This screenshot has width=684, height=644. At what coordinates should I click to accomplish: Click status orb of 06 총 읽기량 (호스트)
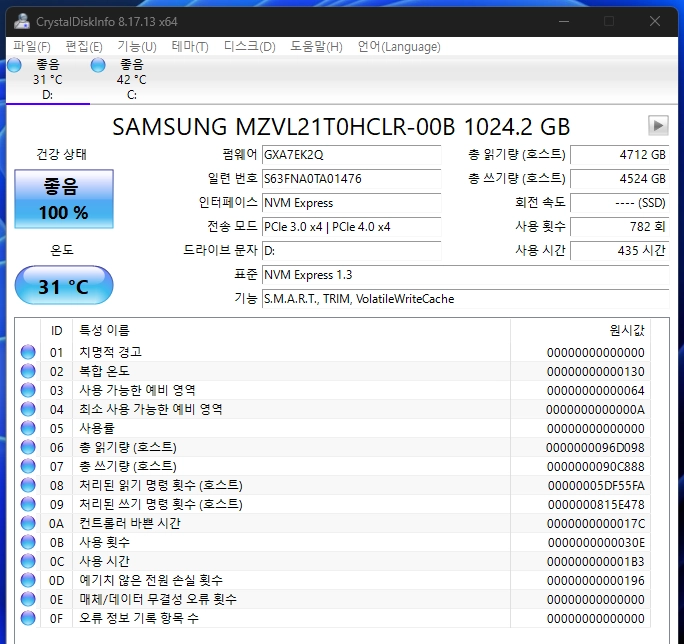coord(28,447)
